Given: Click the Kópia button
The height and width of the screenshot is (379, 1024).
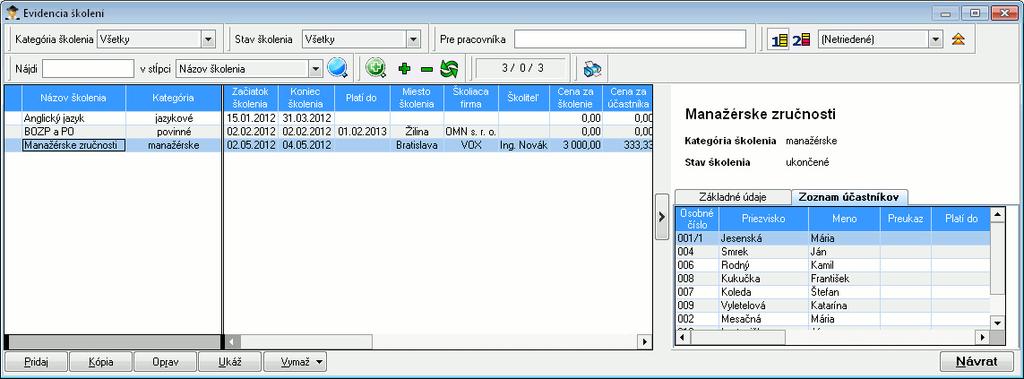Looking at the screenshot, I should coord(101,361).
